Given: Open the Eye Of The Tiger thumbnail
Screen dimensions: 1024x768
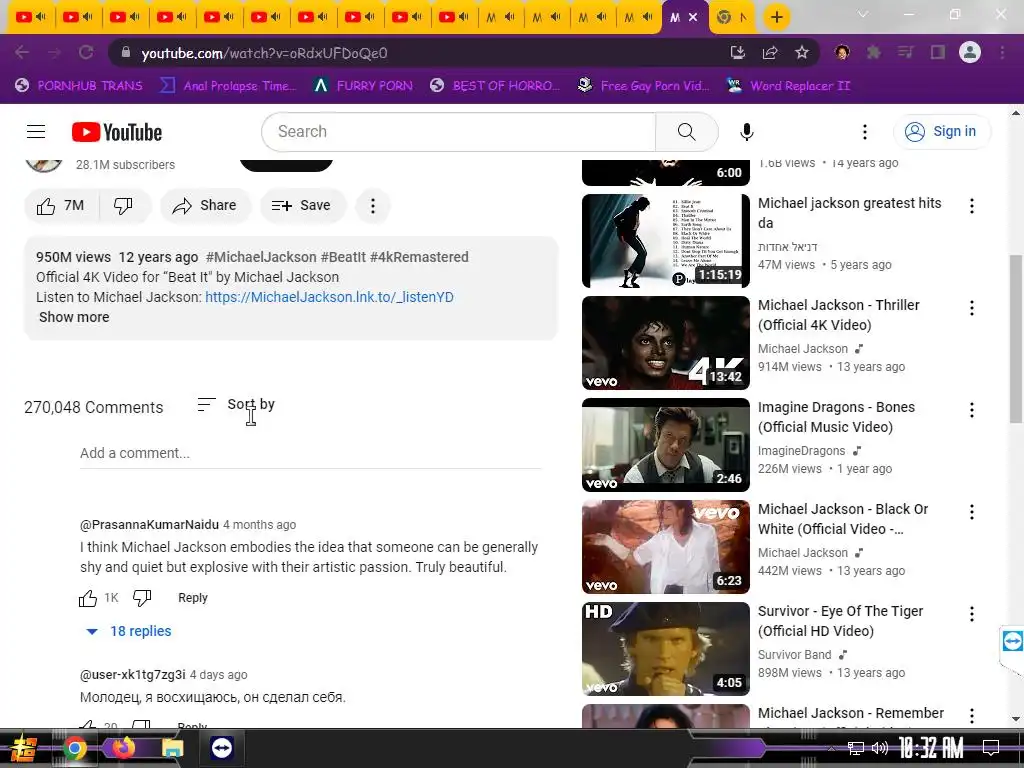Looking at the screenshot, I should pyautogui.click(x=665, y=648).
